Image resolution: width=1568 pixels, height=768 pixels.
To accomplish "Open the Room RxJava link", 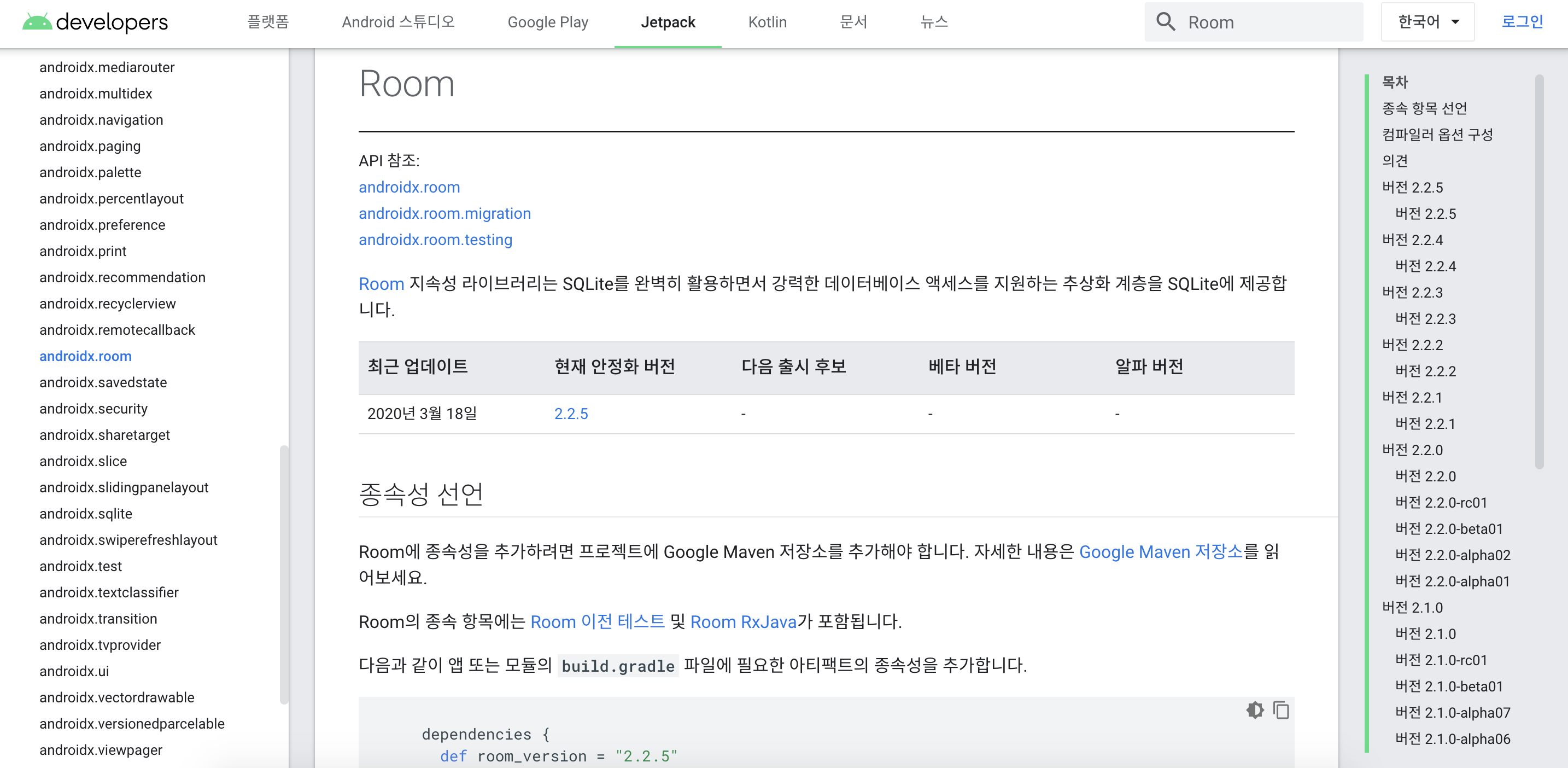I will pyautogui.click(x=742, y=621).
